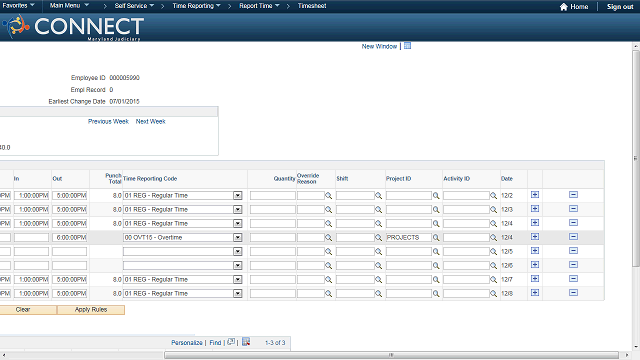The width and height of the screenshot is (640, 360).
Task: Look up Override Reason for 12/2 row
Action: pyautogui.click(x=328, y=196)
